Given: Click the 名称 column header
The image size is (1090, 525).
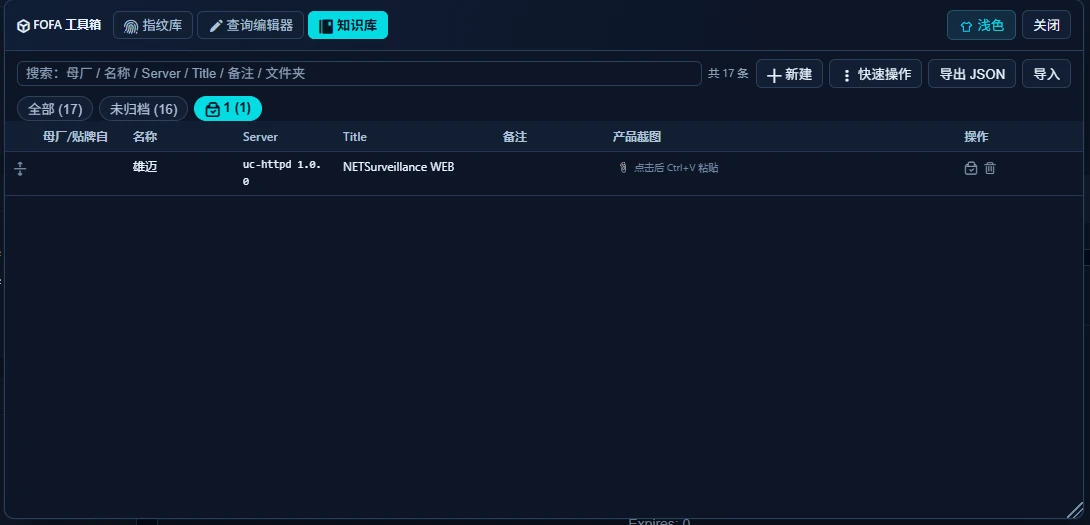Looking at the screenshot, I should pos(145,137).
